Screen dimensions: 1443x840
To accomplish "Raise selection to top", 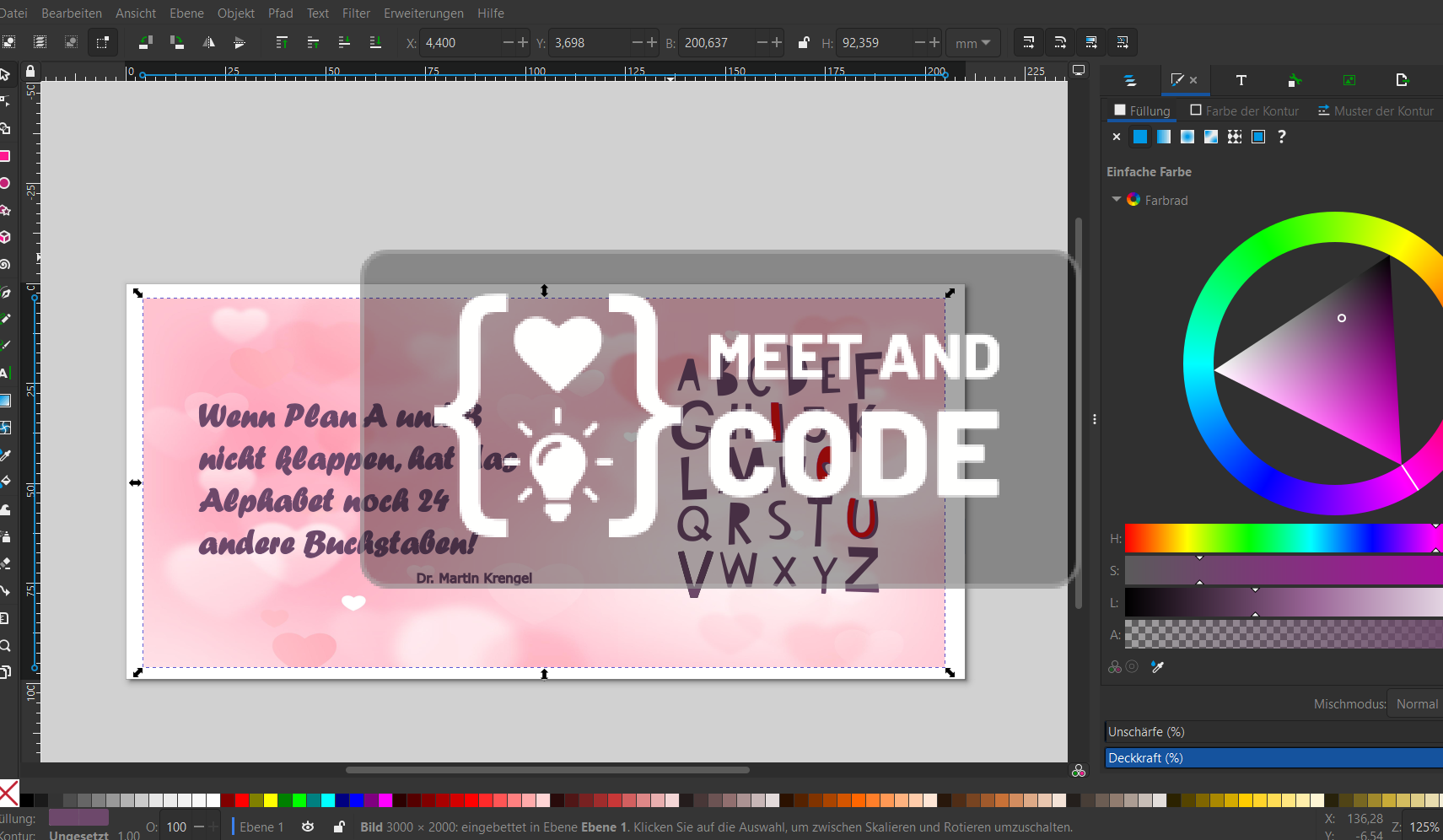I will 282,42.
